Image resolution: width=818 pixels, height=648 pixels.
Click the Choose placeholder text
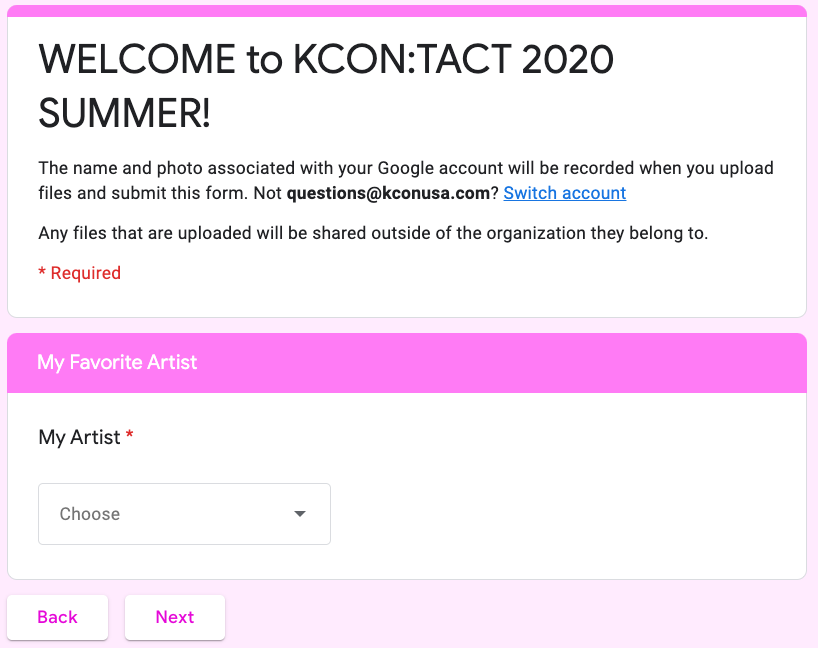coord(90,514)
